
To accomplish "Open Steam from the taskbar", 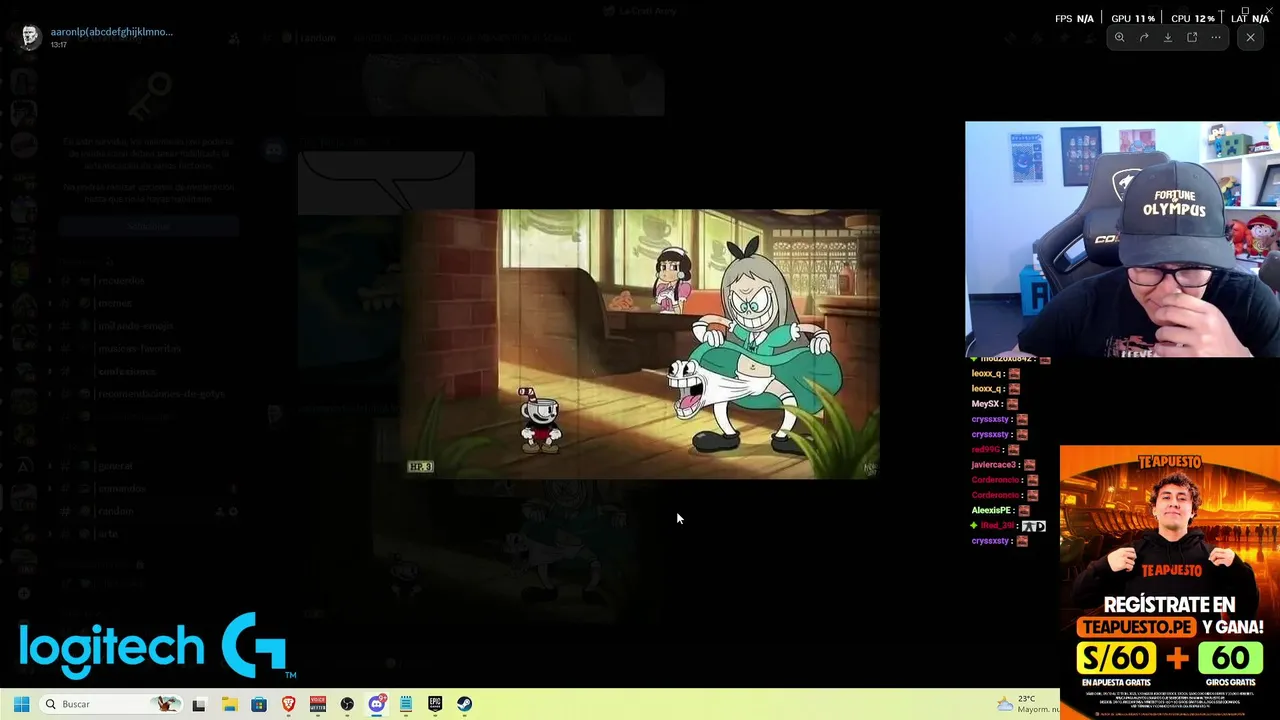I will pyautogui.click(x=465, y=704).
